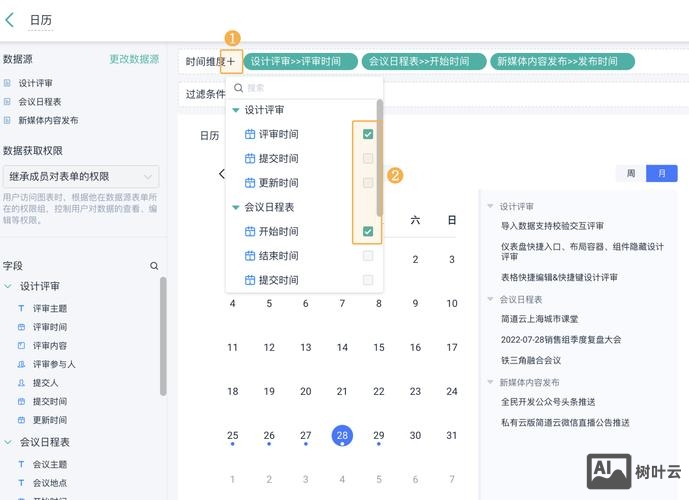The height and width of the screenshot is (500, 689).
Task: Click user icon beside 提交人 field
Action: tap(21, 383)
